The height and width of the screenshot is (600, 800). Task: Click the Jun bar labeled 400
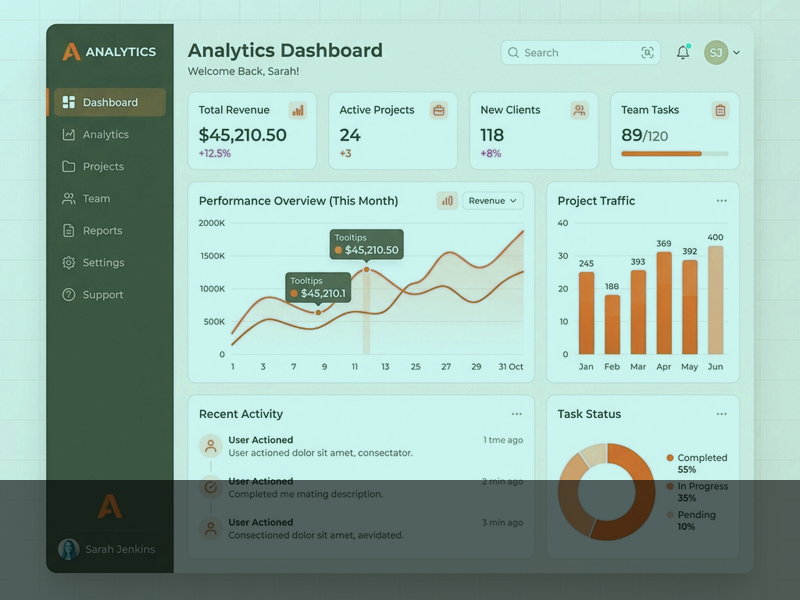click(x=715, y=300)
